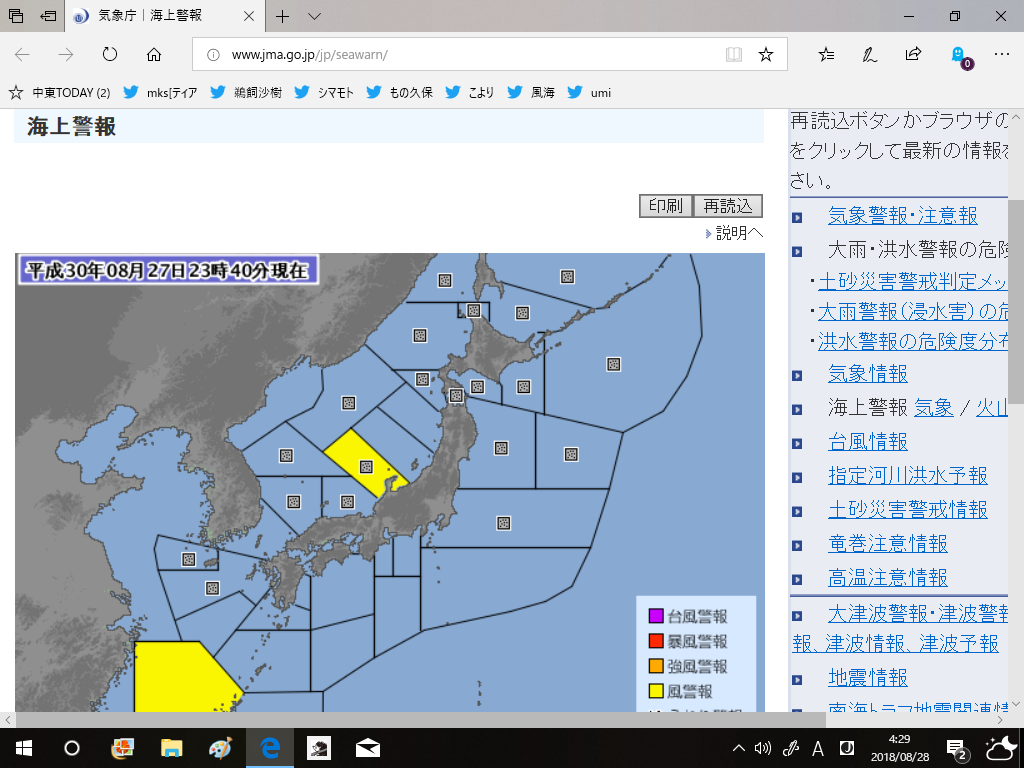Click the set tabs aside icon
Screen dimensions: 1024x768
(x=48, y=16)
